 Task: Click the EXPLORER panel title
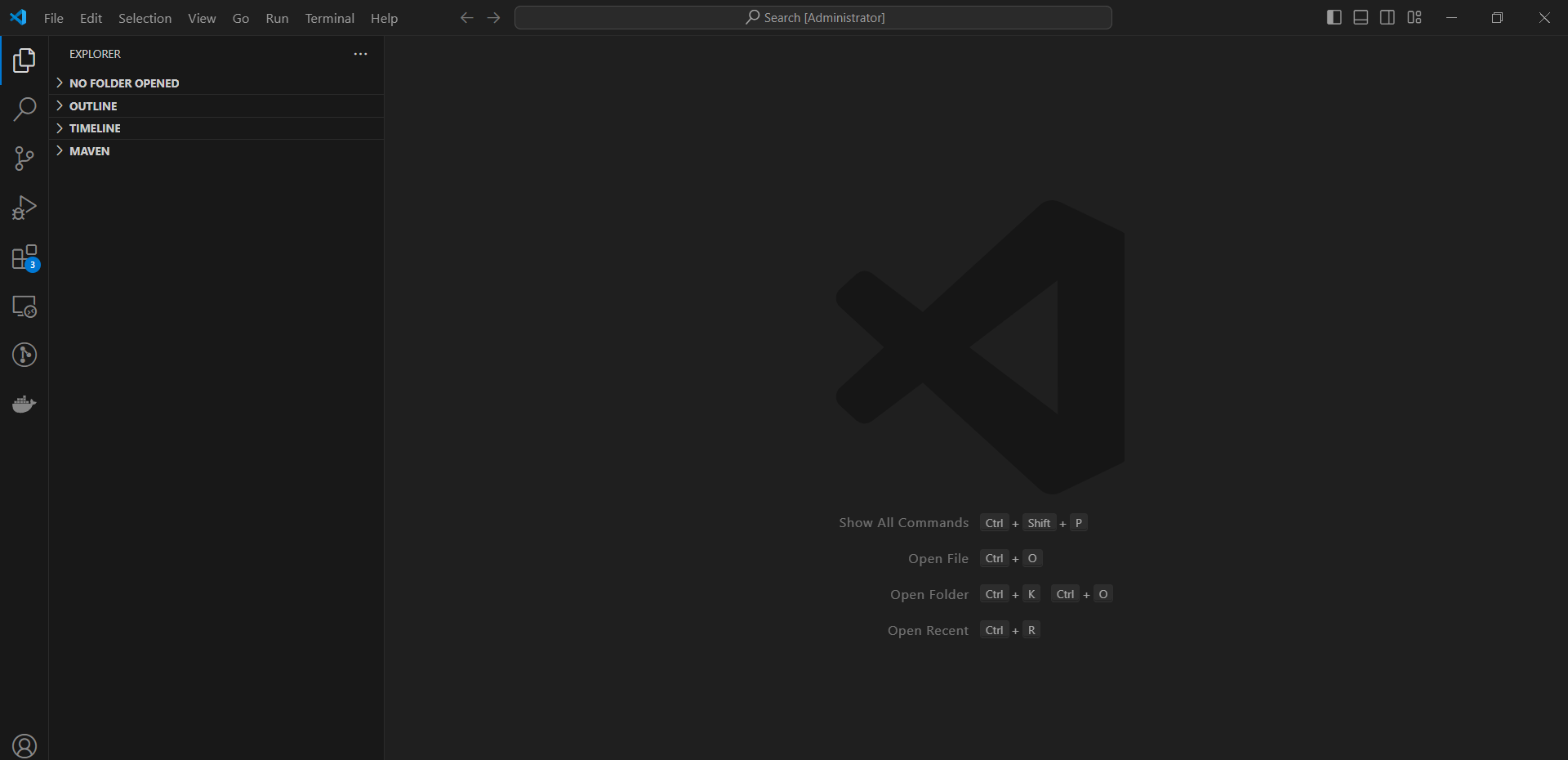(x=95, y=54)
